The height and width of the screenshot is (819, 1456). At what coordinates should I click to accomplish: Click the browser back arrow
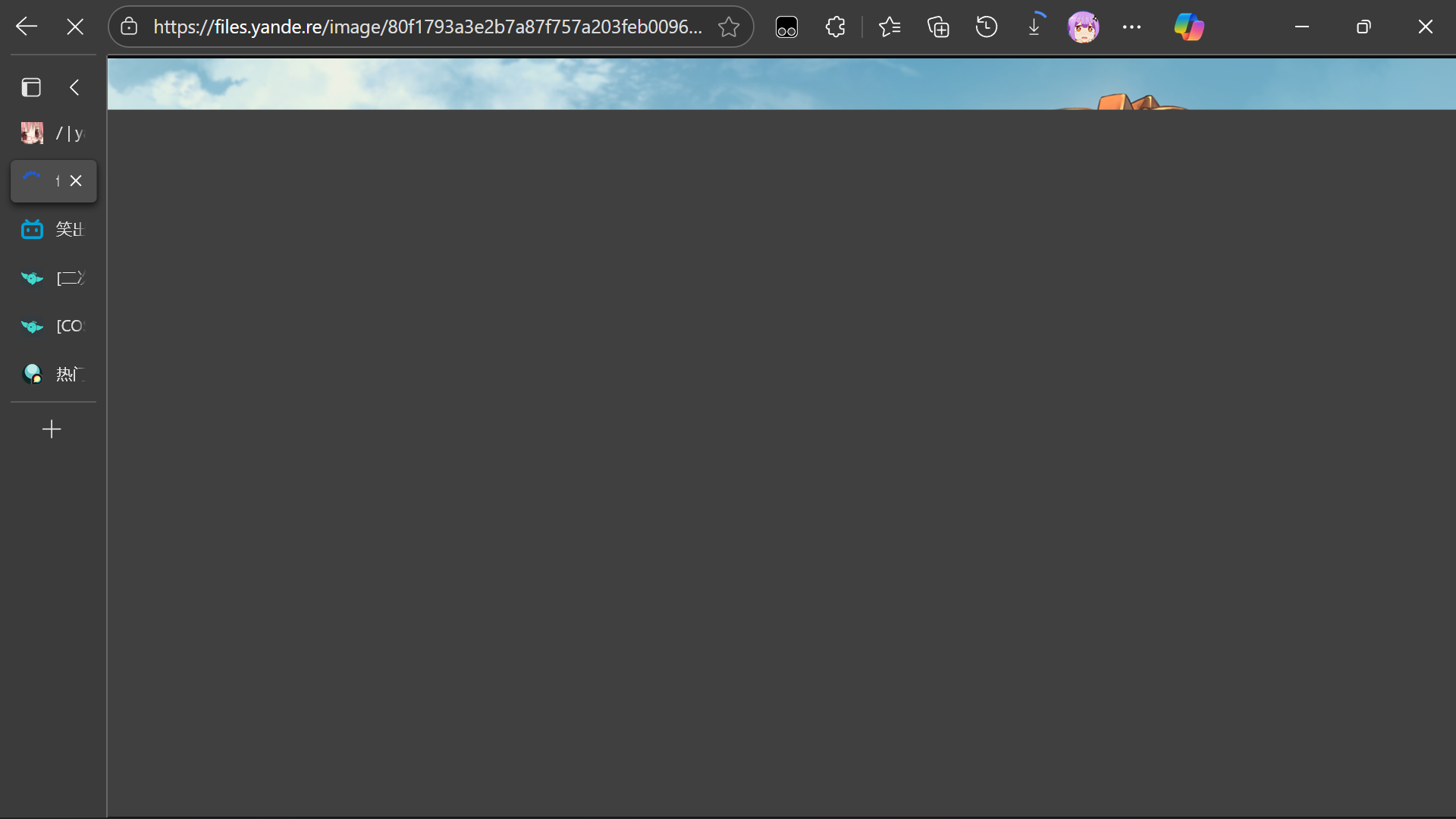27,27
